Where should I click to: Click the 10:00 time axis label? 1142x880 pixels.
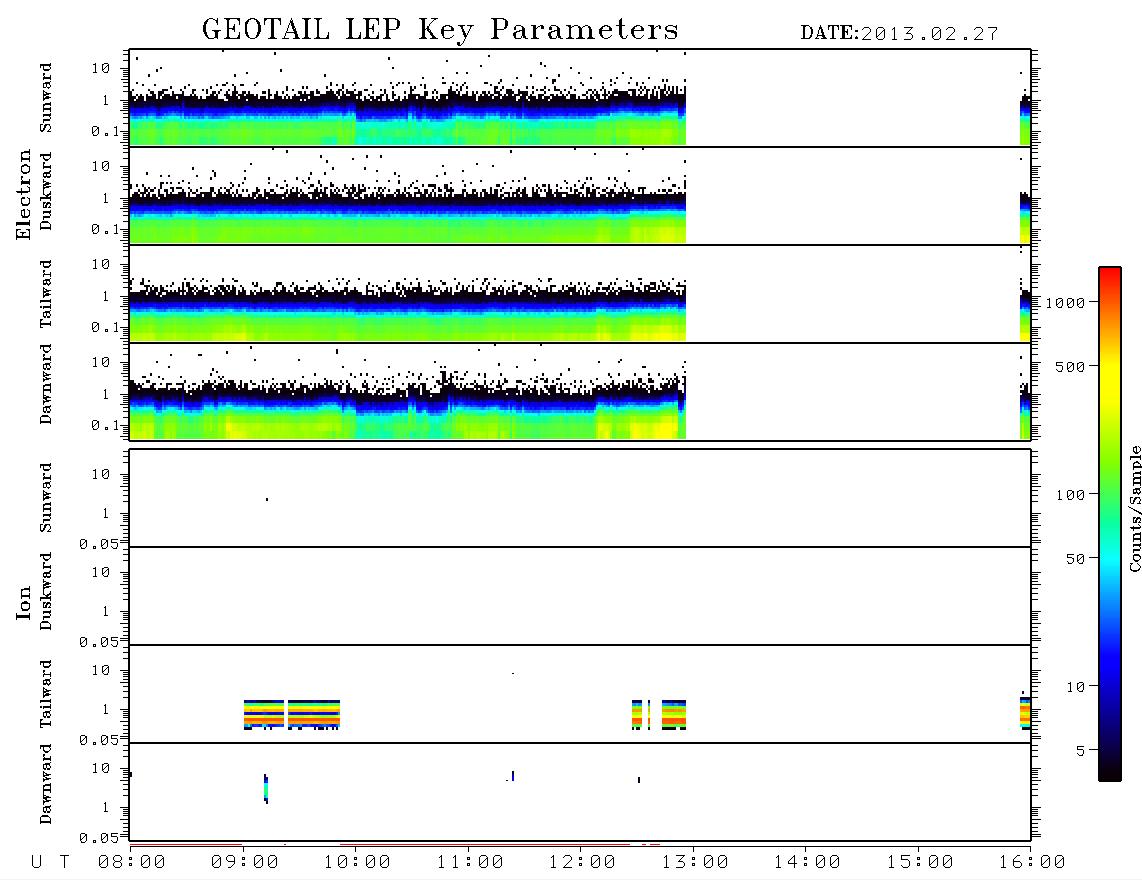[357, 863]
